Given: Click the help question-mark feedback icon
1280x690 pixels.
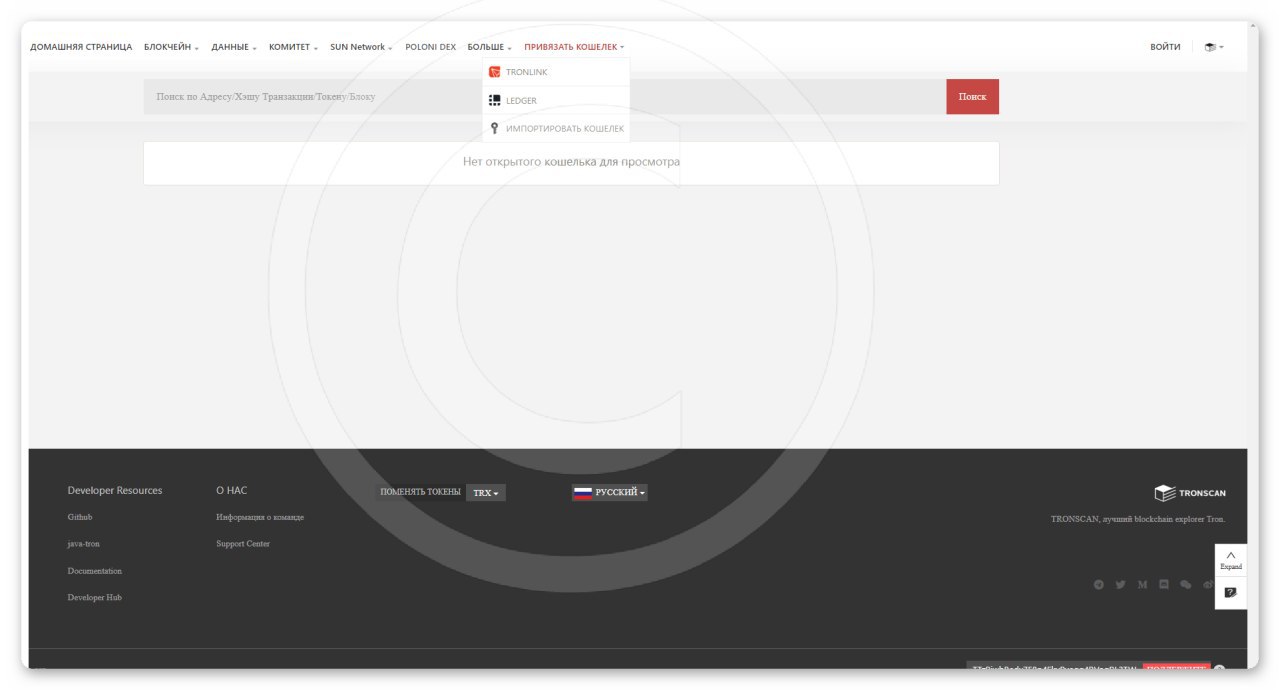Looking at the screenshot, I should [x=1230, y=592].
